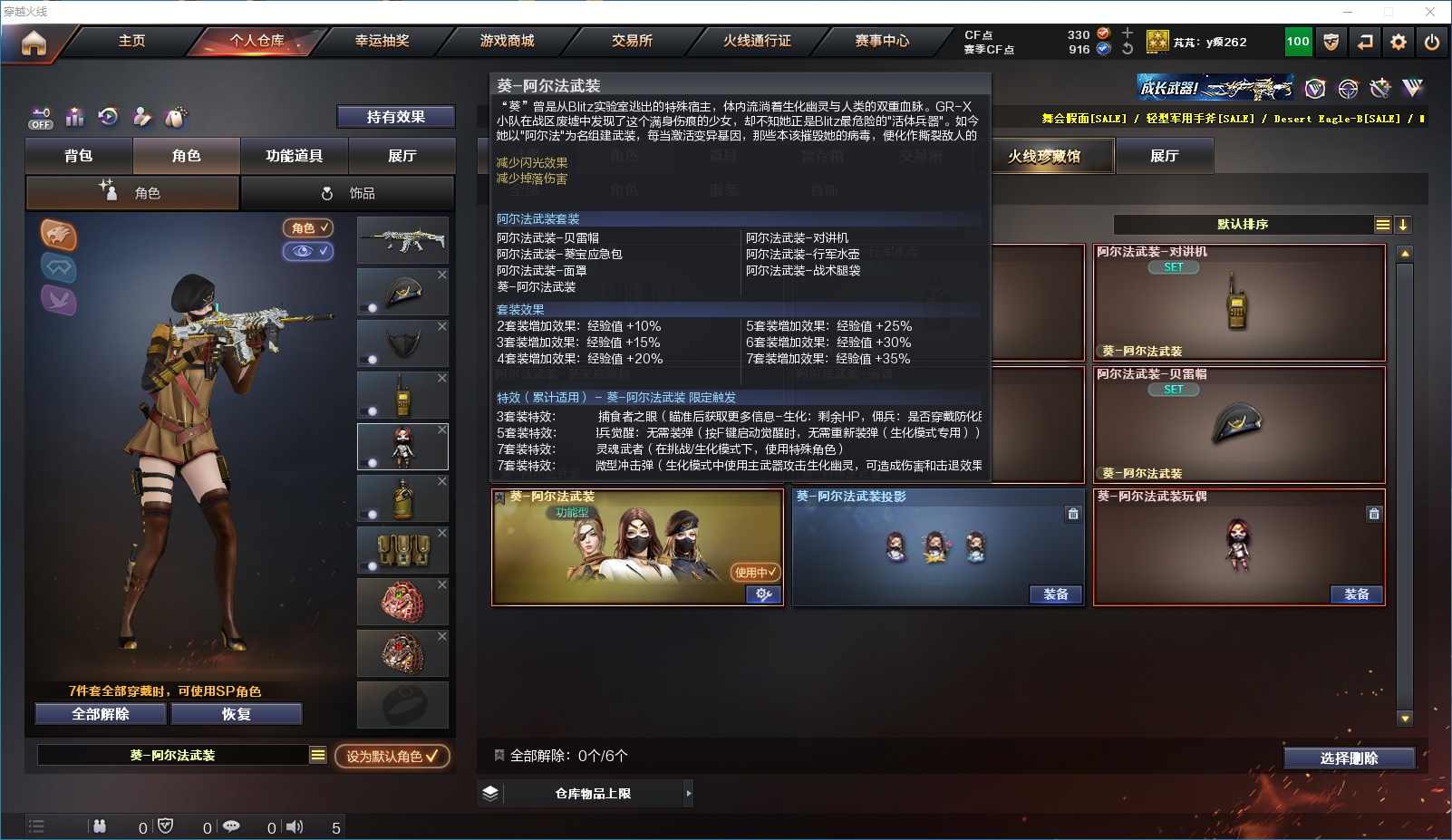Open the 火线通行证 menu
Viewport: 1452px width, 840px height.
pos(757,41)
